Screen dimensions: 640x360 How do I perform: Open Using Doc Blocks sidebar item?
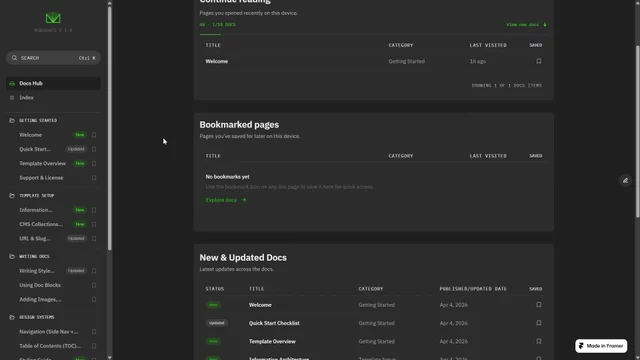[40, 285]
